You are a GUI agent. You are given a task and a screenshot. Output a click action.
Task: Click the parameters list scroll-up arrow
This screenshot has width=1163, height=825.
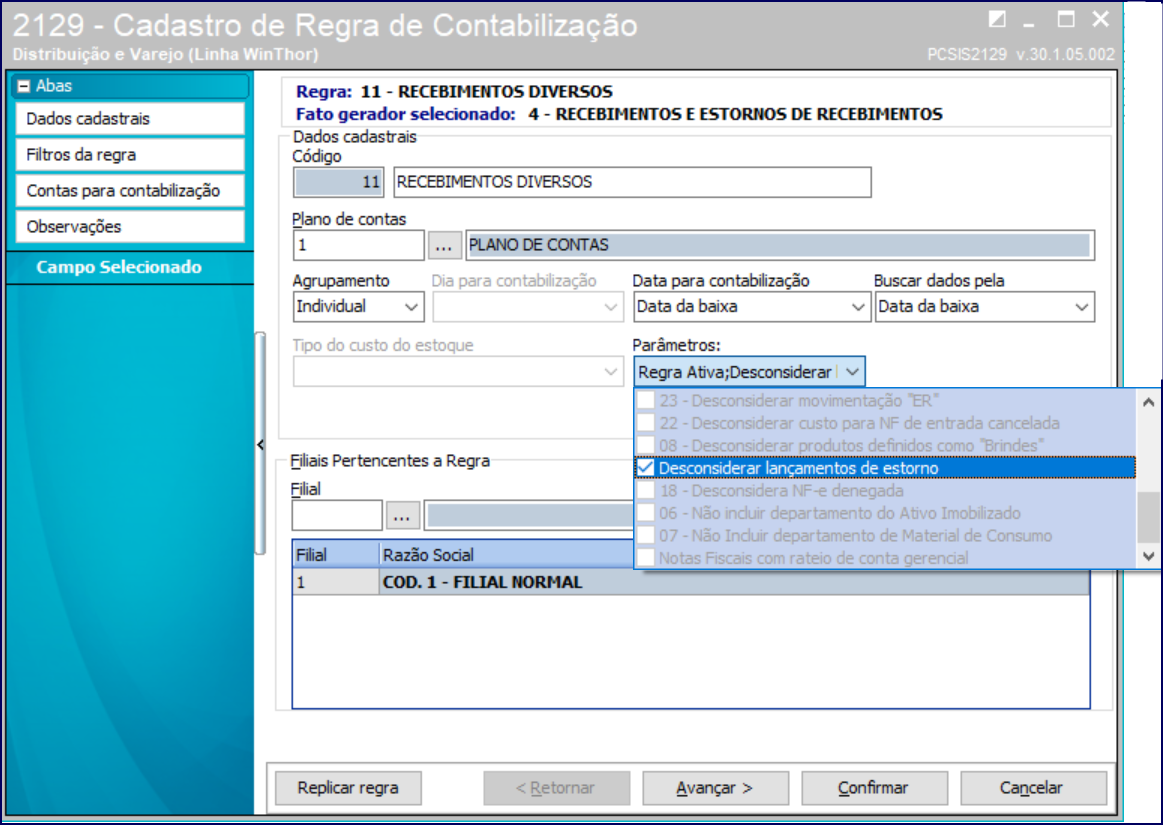pyautogui.click(x=1148, y=402)
